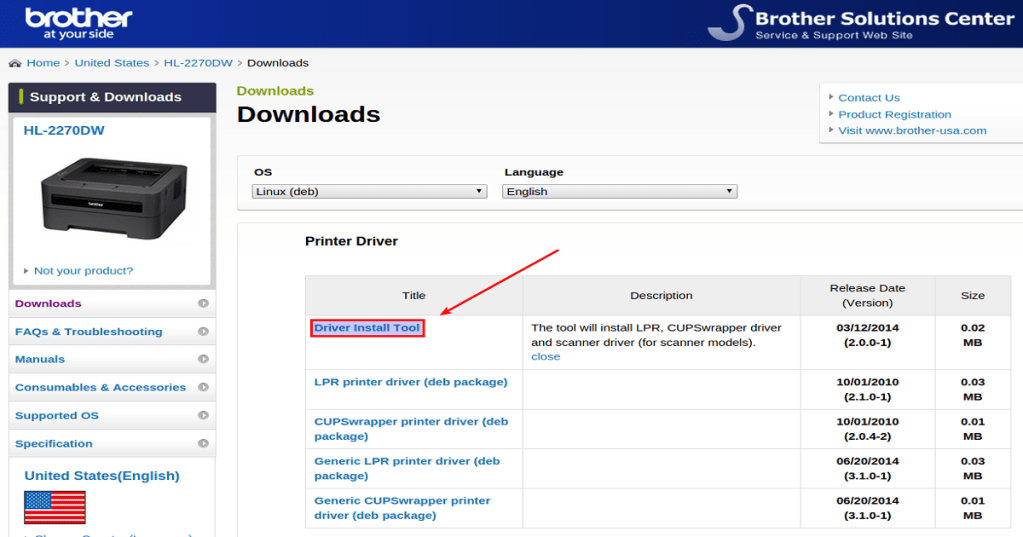Viewport: 1023px width, 537px height.
Task: Open the LPR printer driver (deb package) link
Action: (410, 382)
